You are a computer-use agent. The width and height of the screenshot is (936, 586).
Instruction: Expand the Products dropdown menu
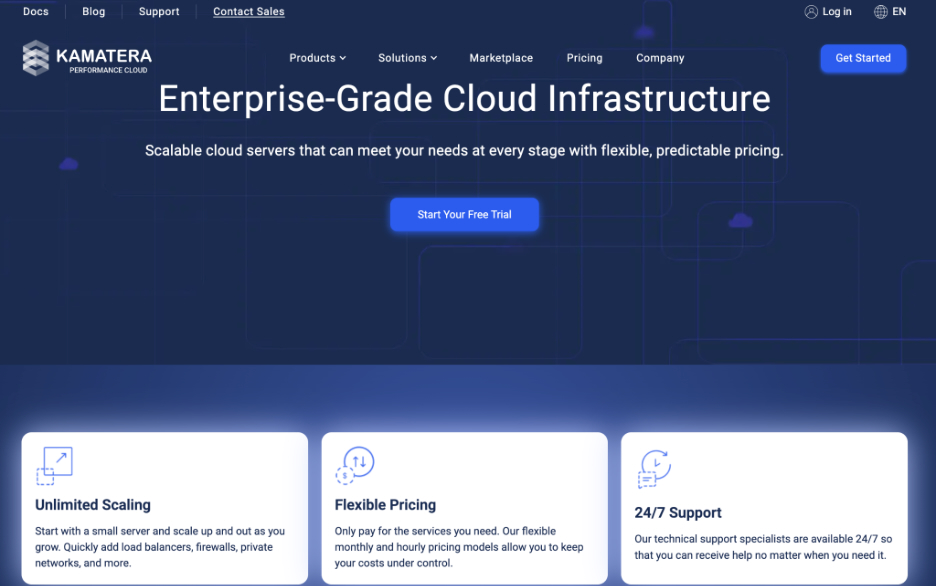[318, 58]
